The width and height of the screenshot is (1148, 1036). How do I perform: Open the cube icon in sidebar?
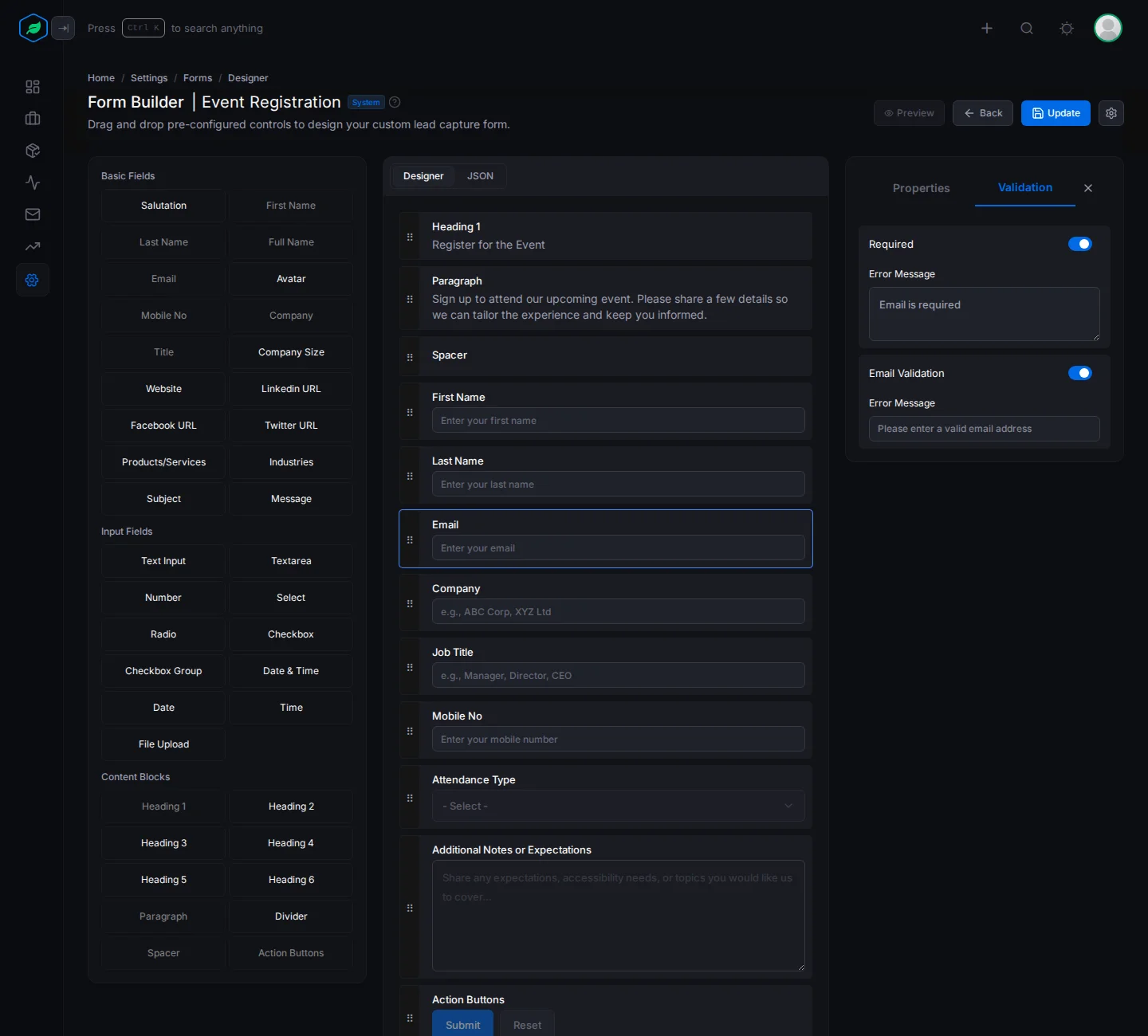click(x=33, y=151)
